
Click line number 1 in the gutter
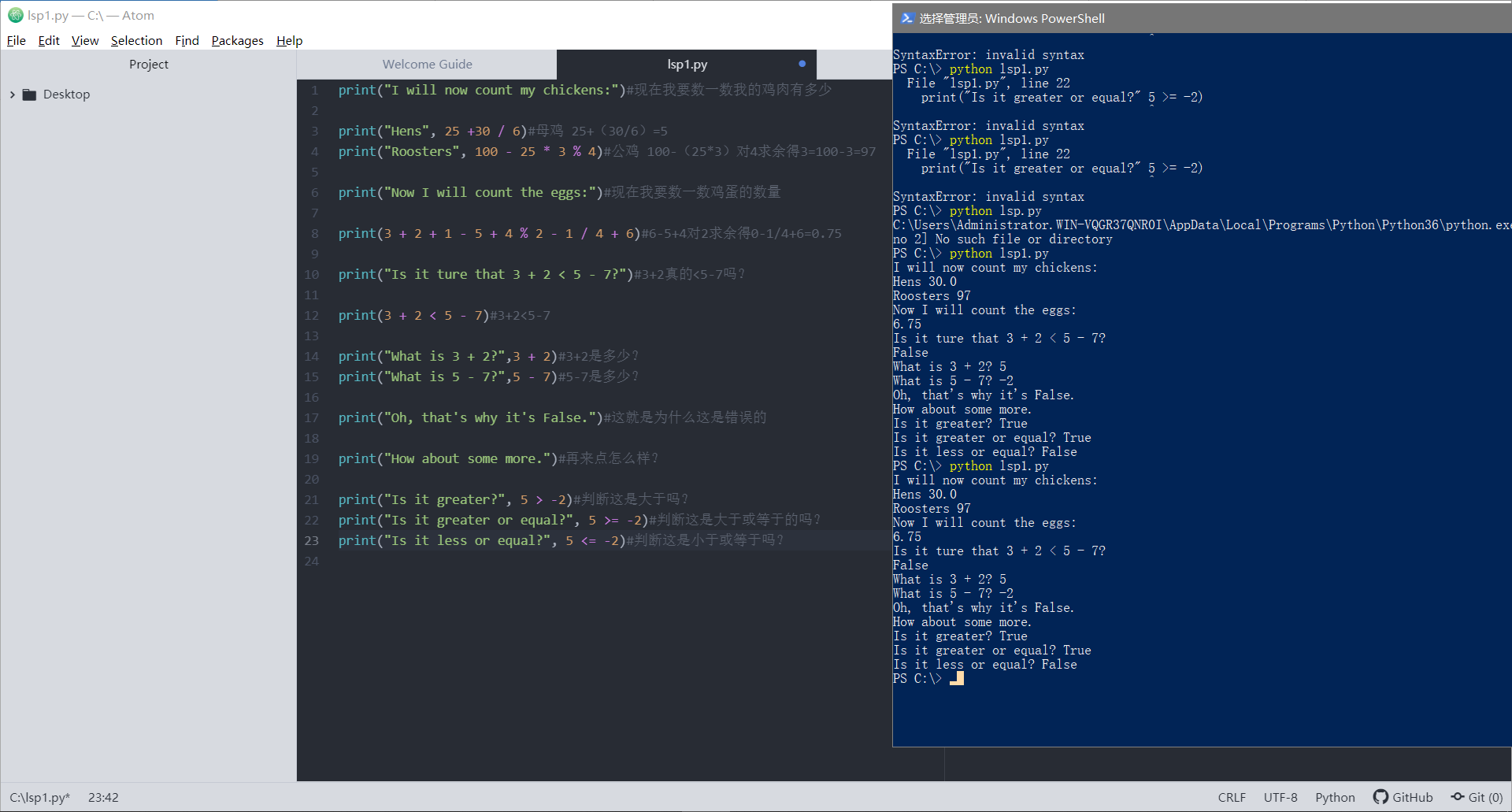[x=314, y=91]
